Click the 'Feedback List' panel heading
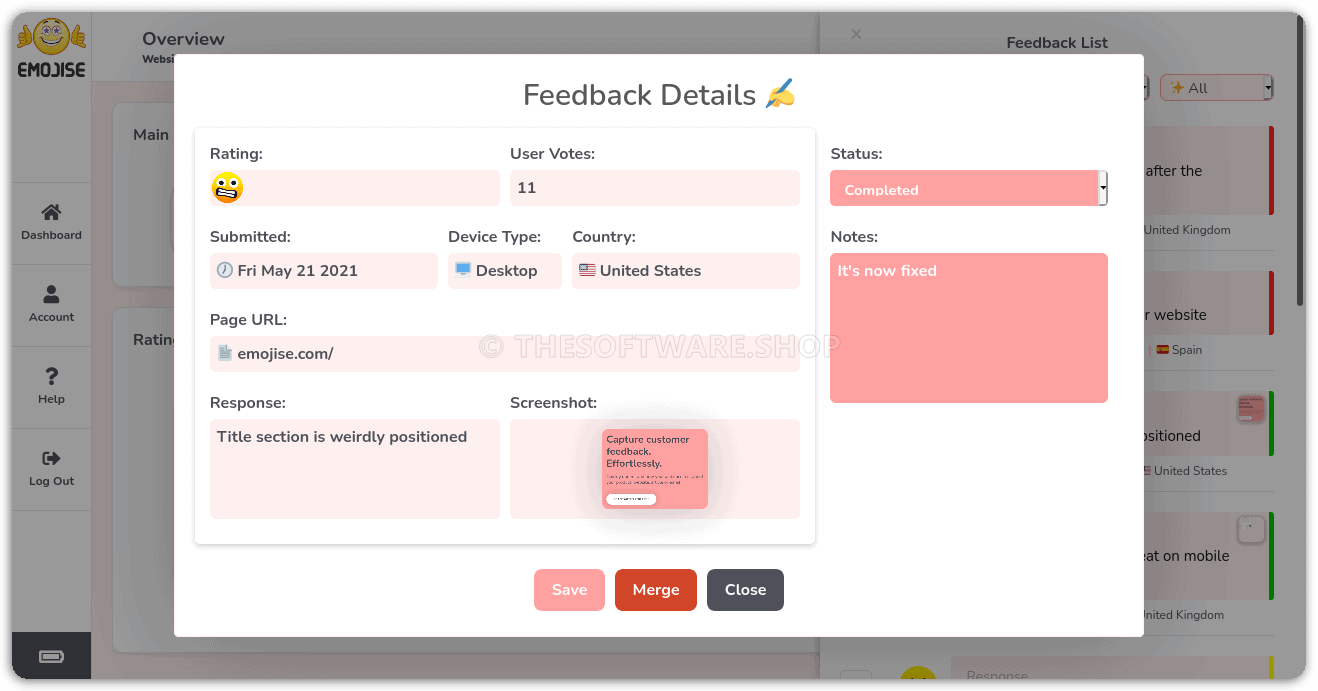1318x691 pixels. (1057, 43)
